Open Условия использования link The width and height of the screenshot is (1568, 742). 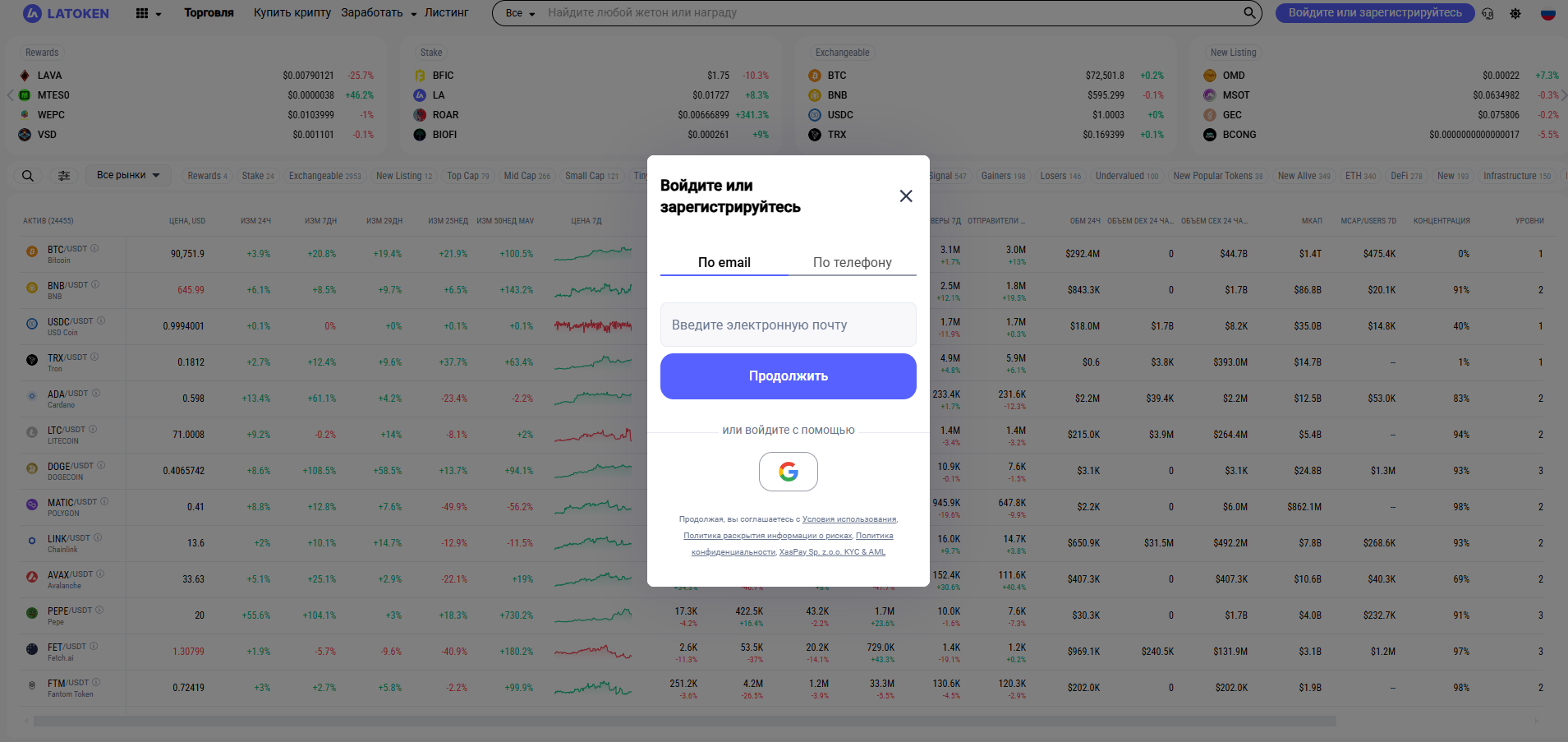coord(849,519)
